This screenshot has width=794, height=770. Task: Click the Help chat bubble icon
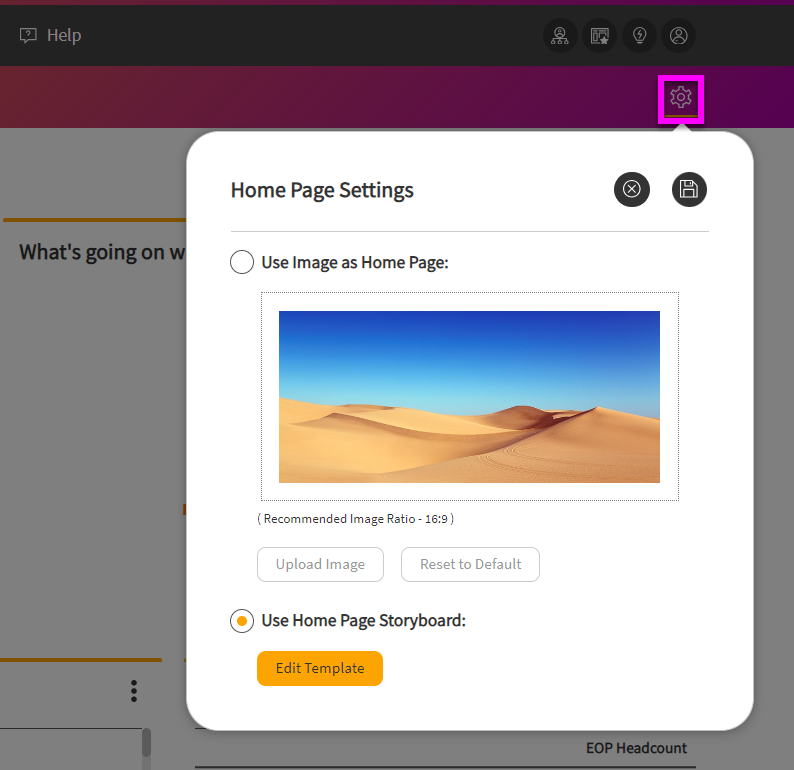point(28,36)
